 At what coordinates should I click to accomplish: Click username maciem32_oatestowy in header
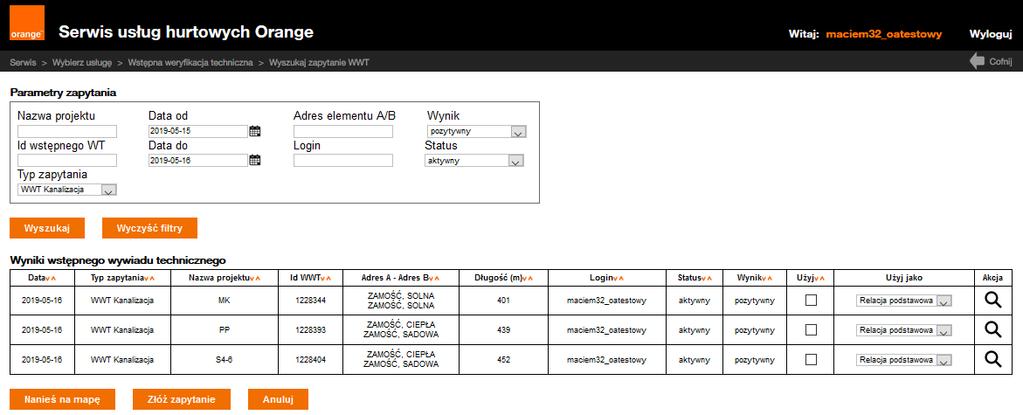tap(884, 34)
